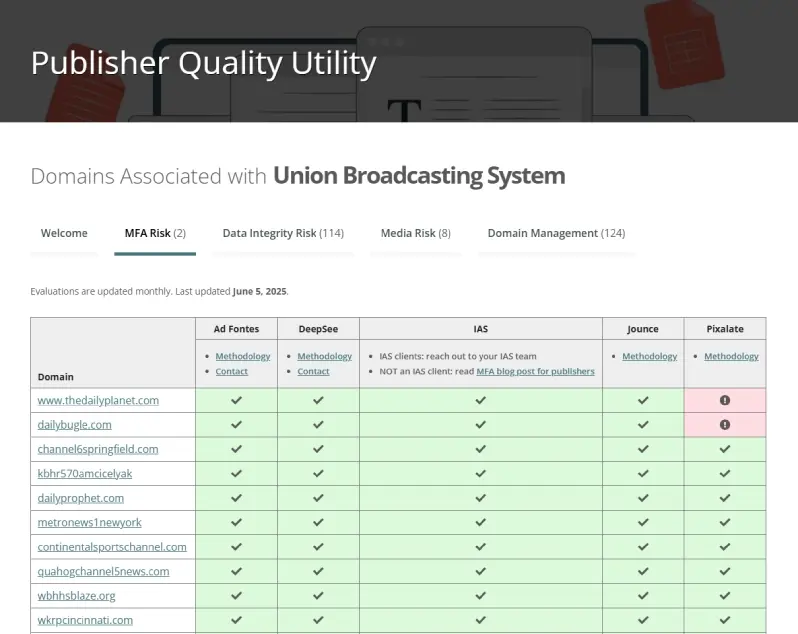The height and width of the screenshot is (634, 798).
Task: Open Ad Fontes Methodology link
Action: click(x=243, y=356)
